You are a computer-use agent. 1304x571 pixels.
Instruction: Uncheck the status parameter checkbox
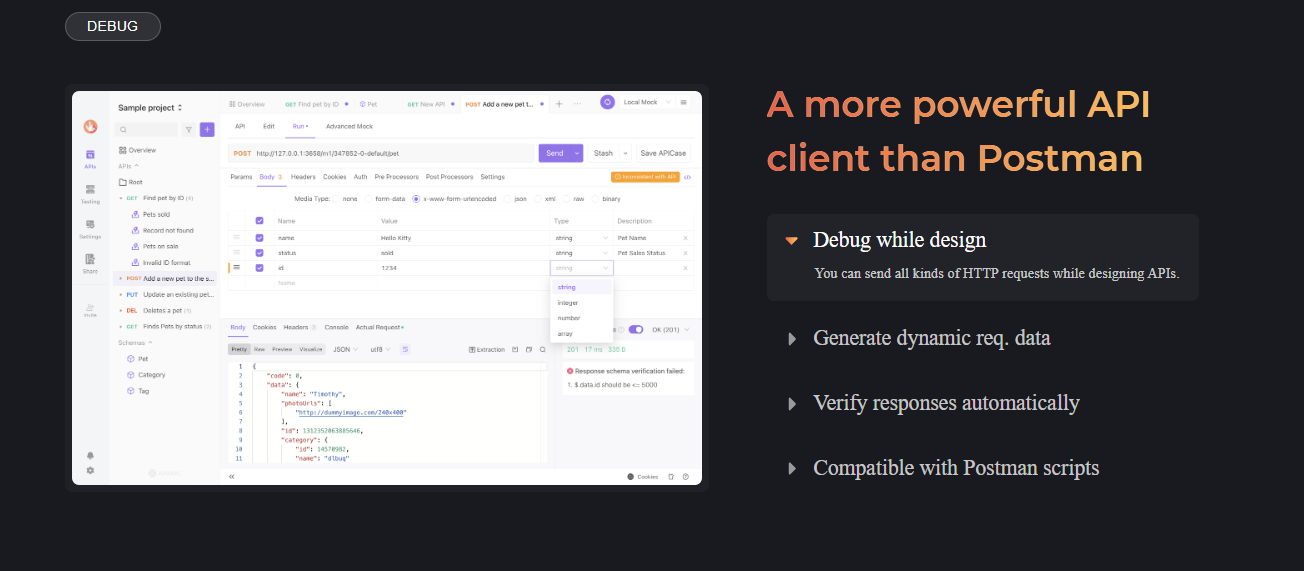260,253
